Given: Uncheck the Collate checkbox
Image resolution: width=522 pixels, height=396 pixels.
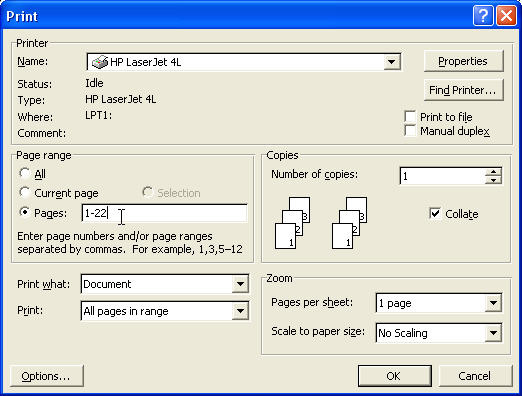Looking at the screenshot, I should click(435, 213).
